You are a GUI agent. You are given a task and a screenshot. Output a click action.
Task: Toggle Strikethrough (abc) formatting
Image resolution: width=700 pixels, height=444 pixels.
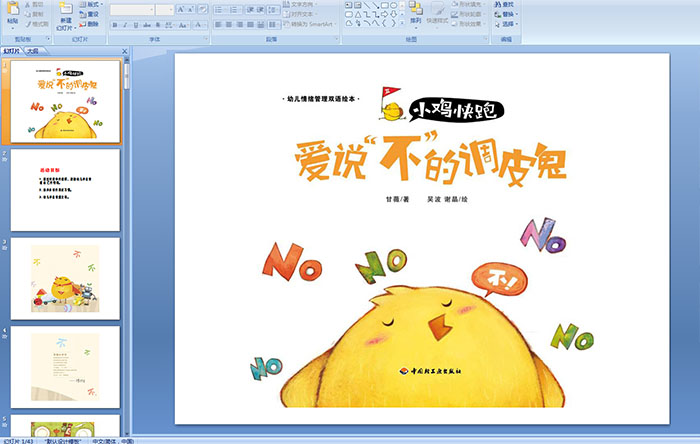point(147,25)
